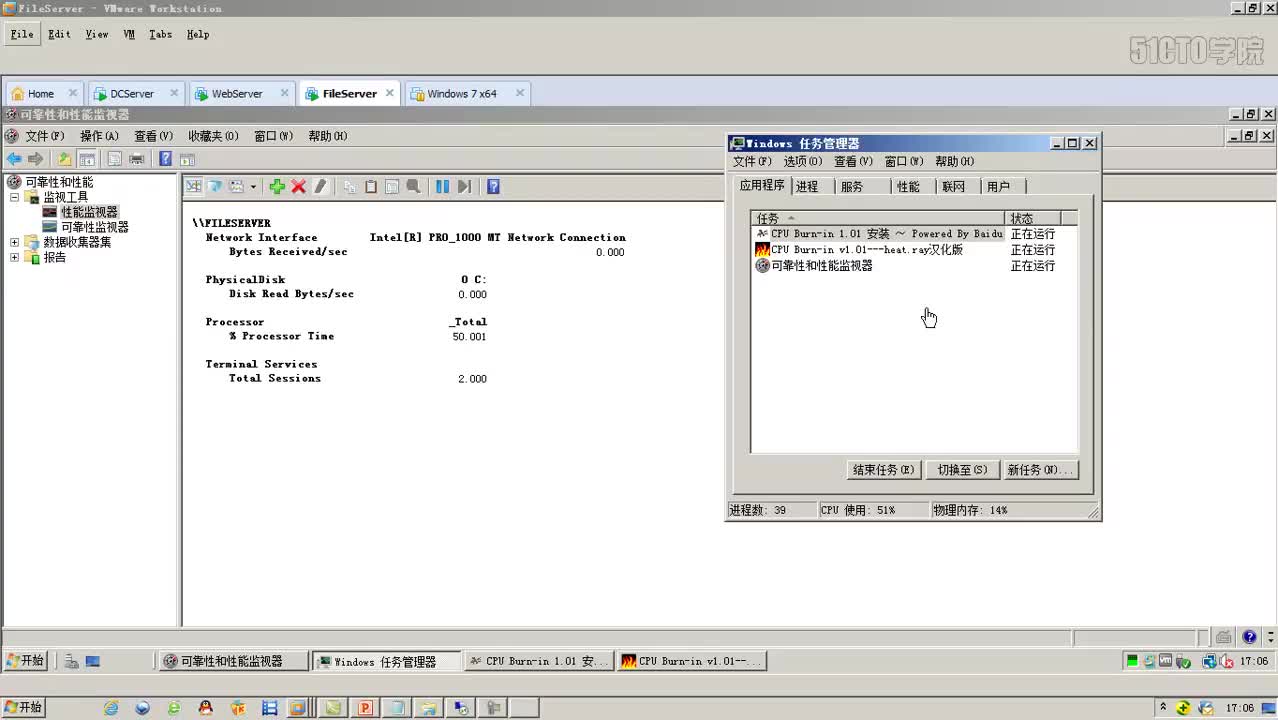
Task: Click the MMC toolbar Help icon
Action: click(x=166, y=159)
